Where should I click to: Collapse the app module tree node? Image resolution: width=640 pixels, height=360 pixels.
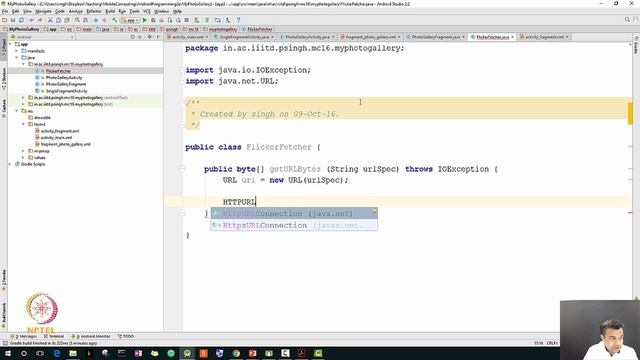(x=10, y=44)
